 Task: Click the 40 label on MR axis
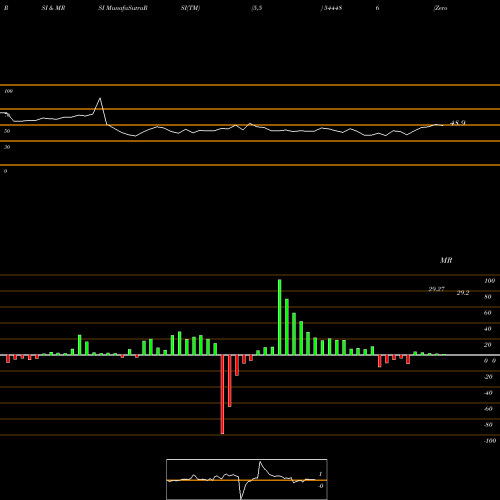point(488,329)
